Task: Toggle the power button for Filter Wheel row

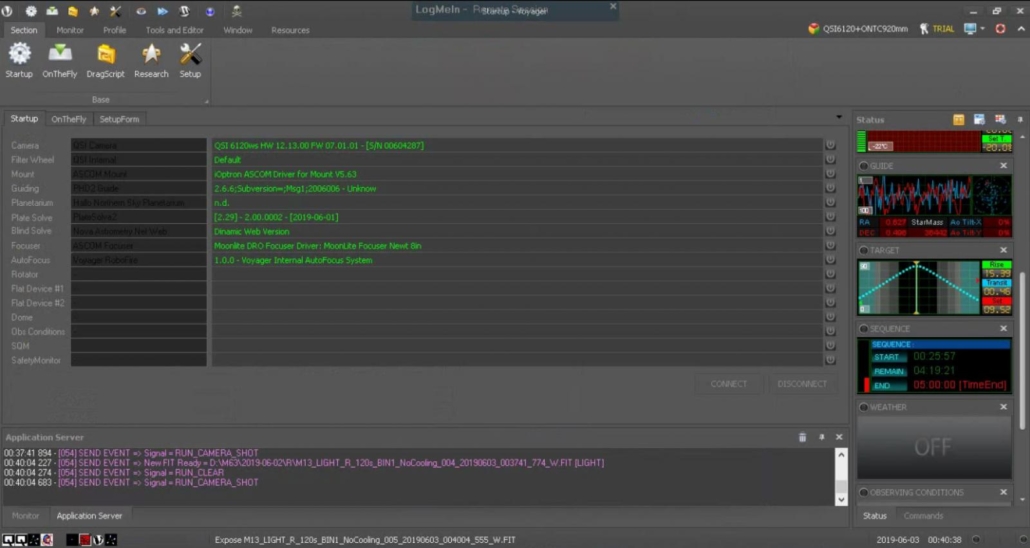Action: (x=830, y=160)
